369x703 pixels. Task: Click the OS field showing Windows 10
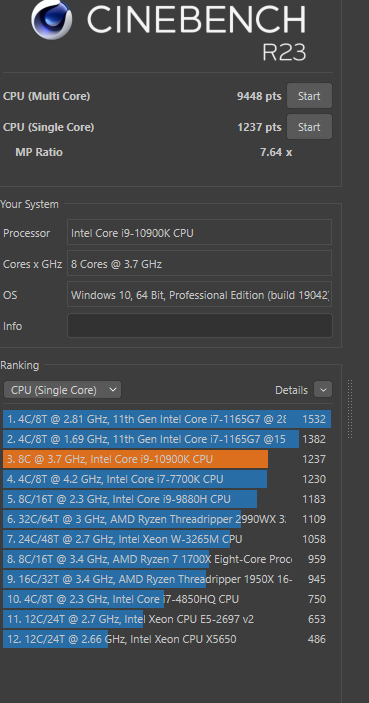tap(200, 294)
